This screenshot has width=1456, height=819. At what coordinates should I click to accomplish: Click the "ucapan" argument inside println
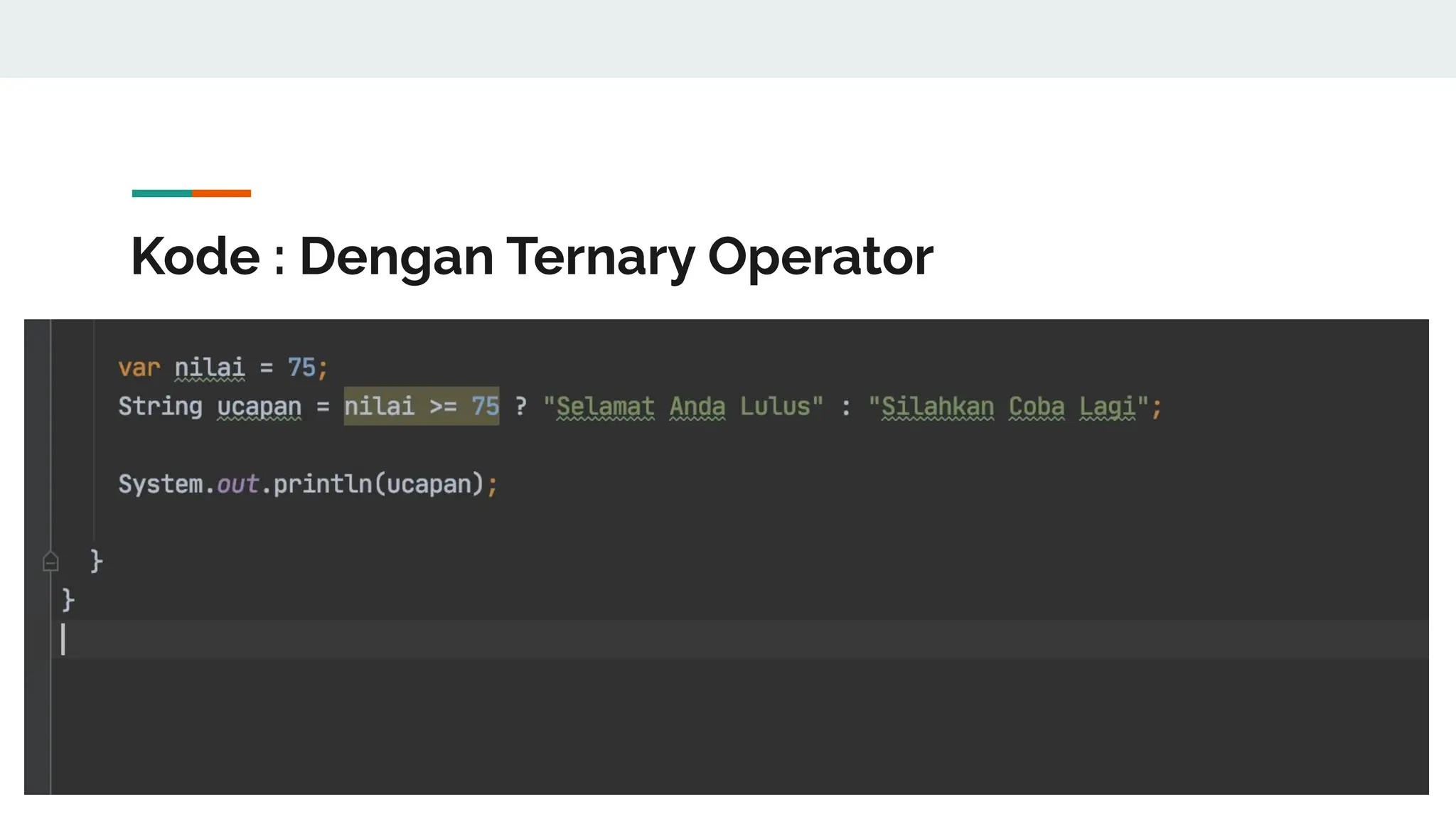[429, 485]
